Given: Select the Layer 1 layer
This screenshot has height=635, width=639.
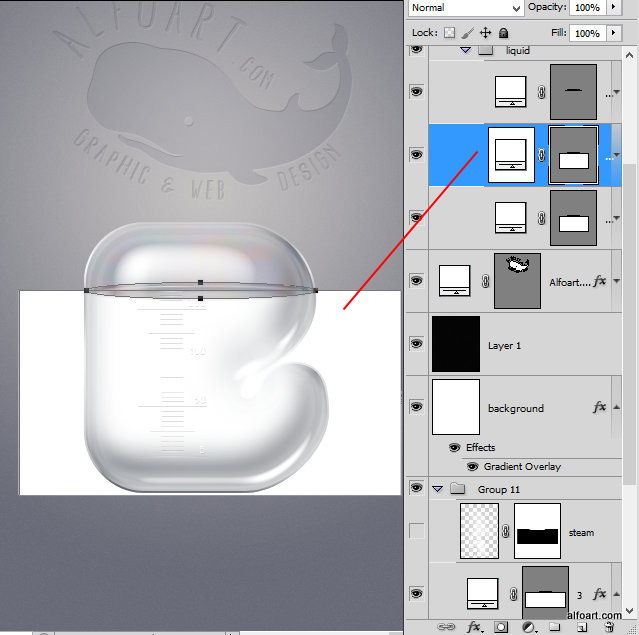Looking at the screenshot, I should pos(540,345).
